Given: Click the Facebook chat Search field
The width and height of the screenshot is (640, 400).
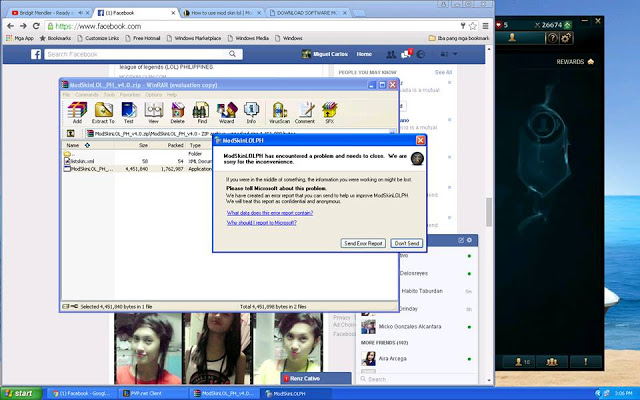Looking at the screenshot, I should tap(416, 379).
